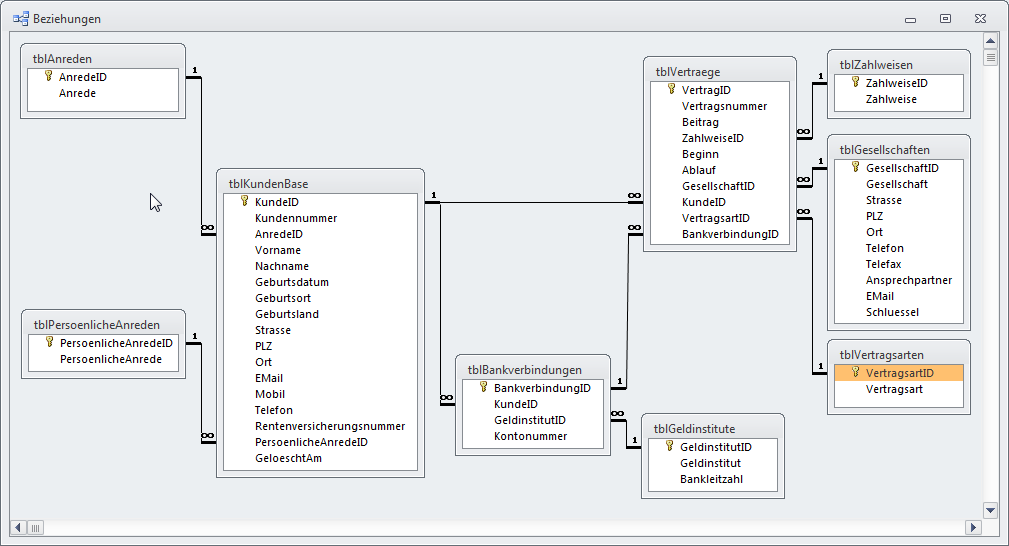Select the highlighted VertragsartID field
Screen dimensions: 1009x546
899,373
